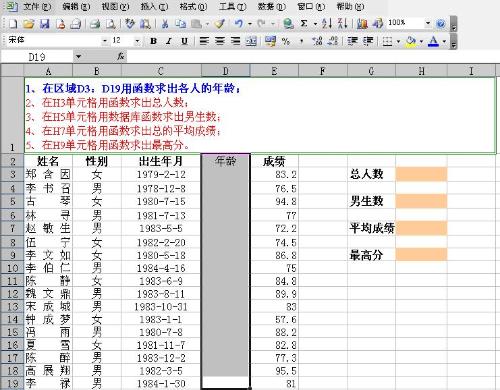Viewport: 500px width, 390px height.
Task: Expand the zoom percentage dropdown
Action: click(x=428, y=23)
